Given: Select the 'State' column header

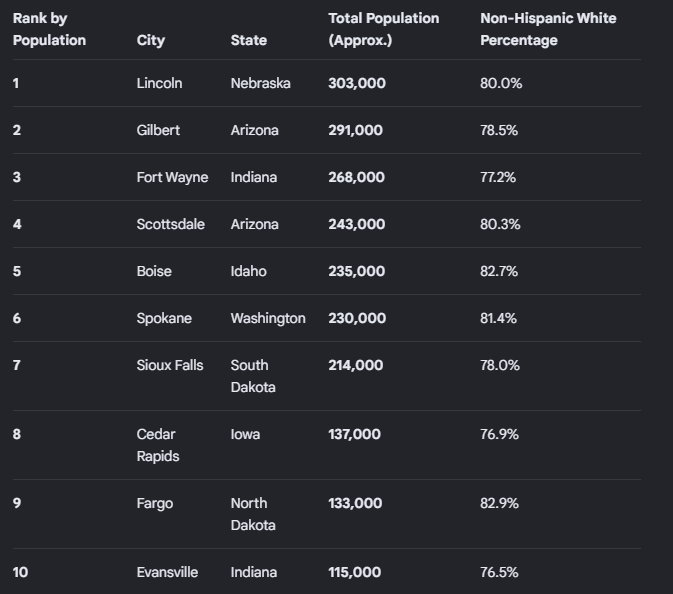Looking at the screenshot, I should click(249, 40).
